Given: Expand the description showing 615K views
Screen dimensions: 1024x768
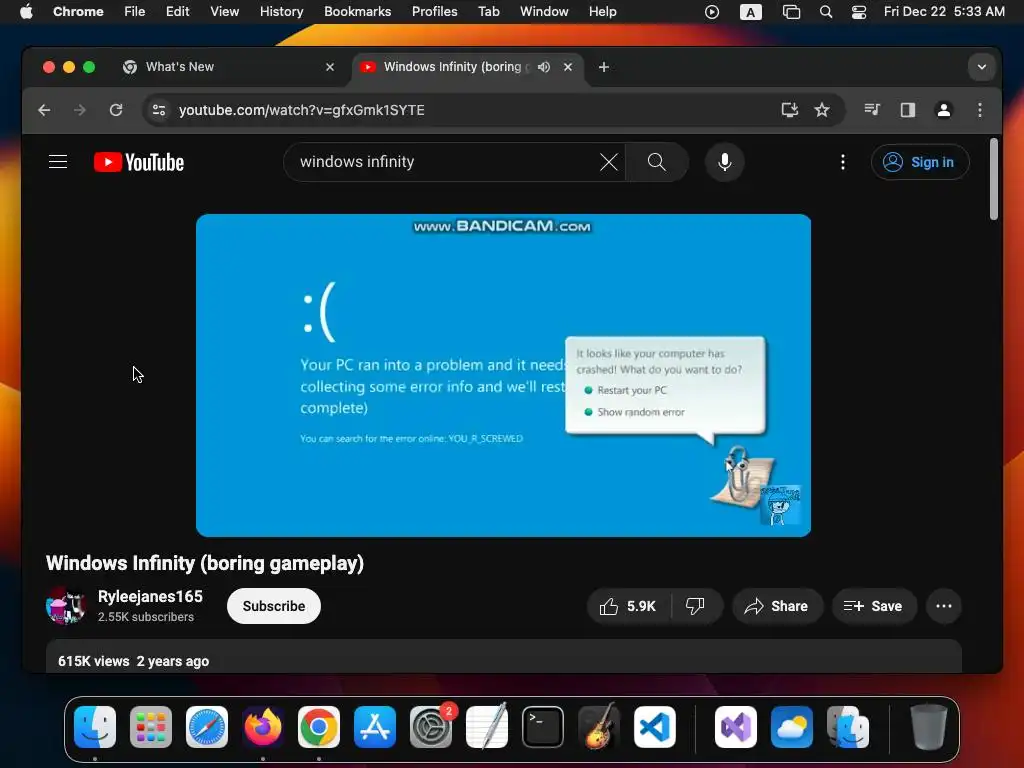Looking at the screenshot, I should click(504, 656).
